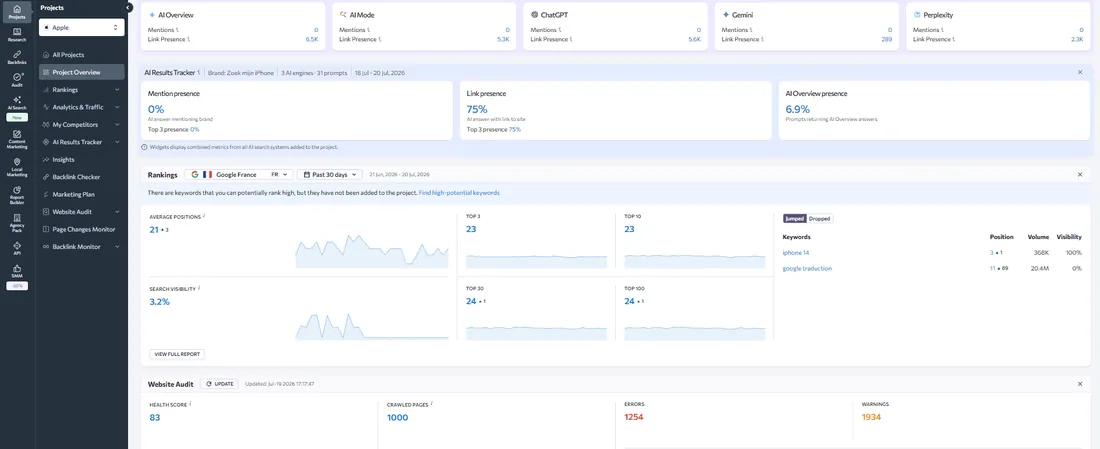The image size is (1100, 449).
Task: Open the iphone 14 keyword link
Action: pyautogui.click(x=796, y=253)
